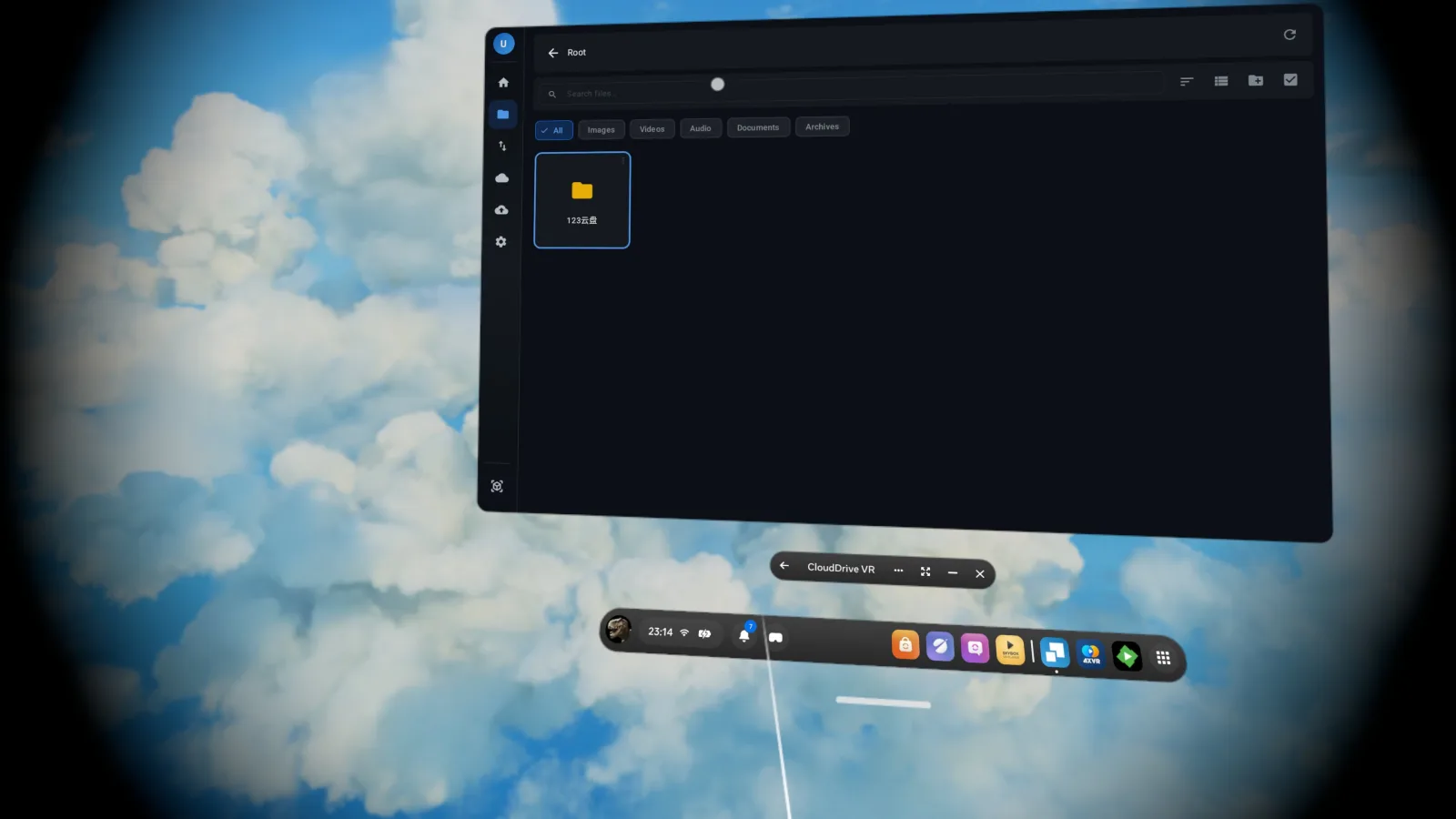Select the All filter chip
Viewport: 1456px width, 819px height.
click(x=553, y=130)
